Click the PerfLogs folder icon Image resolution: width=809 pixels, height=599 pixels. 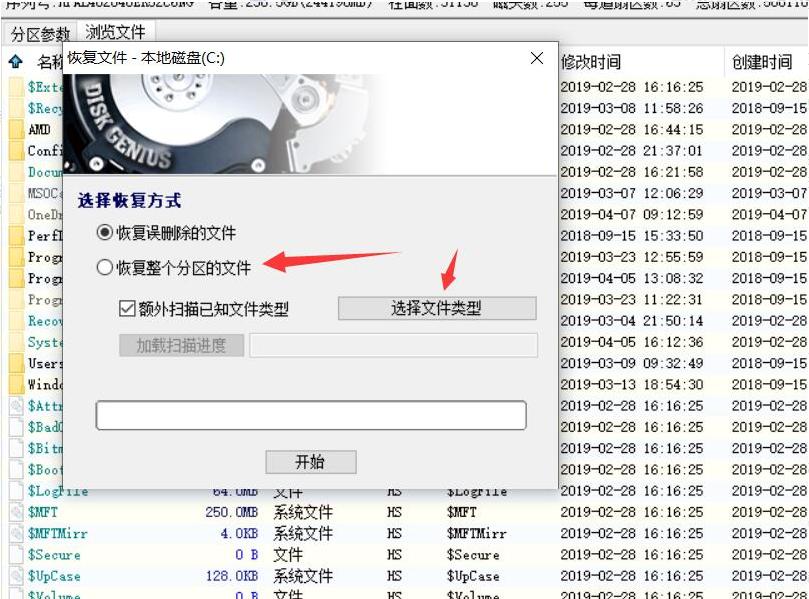(17, 236)
